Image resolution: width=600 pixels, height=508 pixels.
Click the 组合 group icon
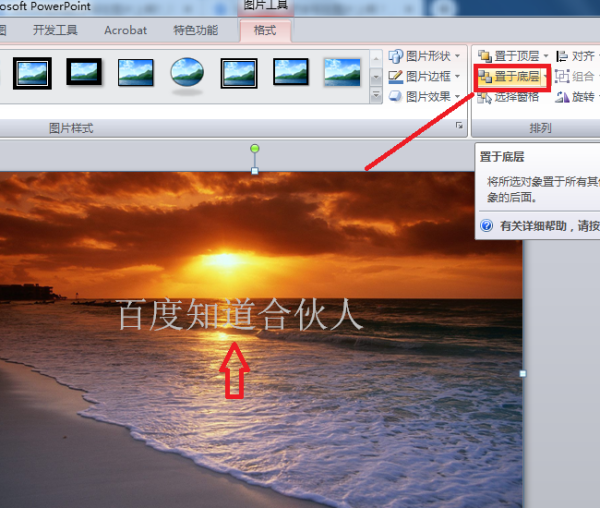tap(562, 77)
